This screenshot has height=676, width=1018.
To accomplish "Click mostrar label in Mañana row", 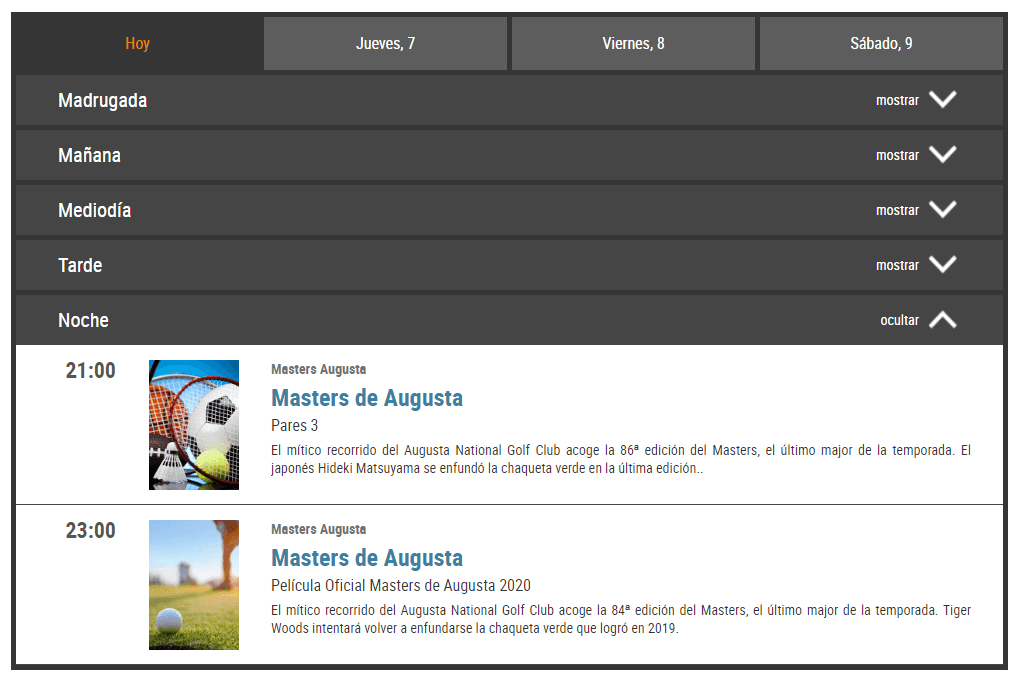I will point(897,156).
